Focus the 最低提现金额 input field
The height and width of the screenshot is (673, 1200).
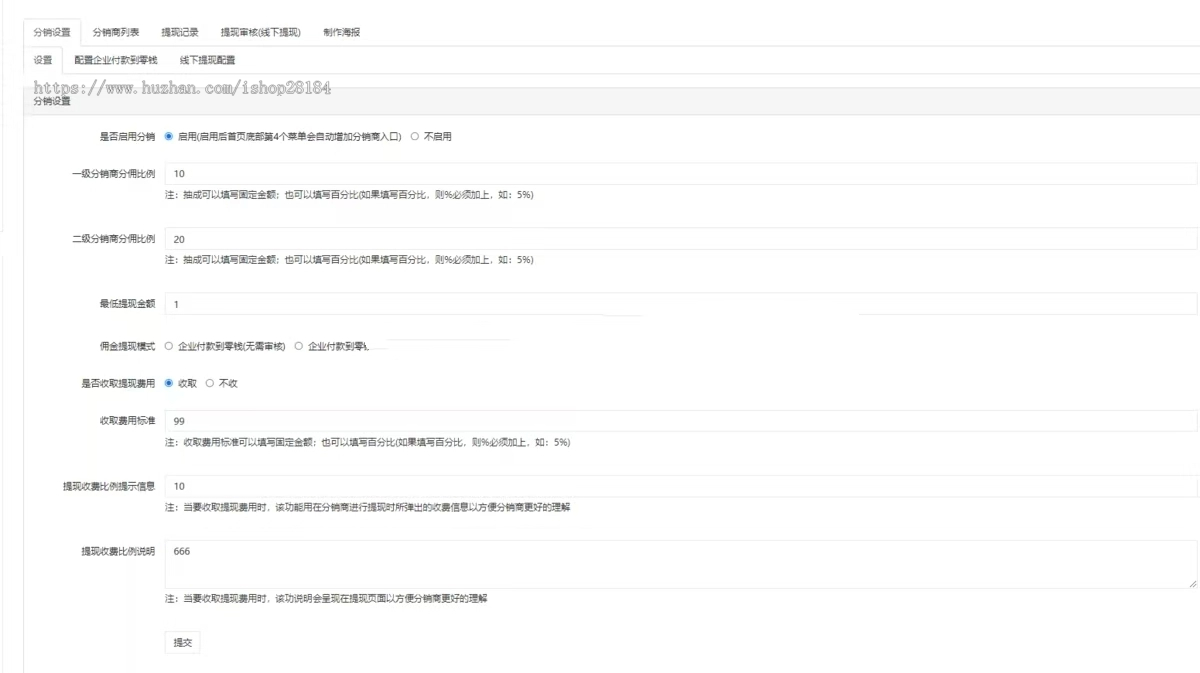coord(681,303)
